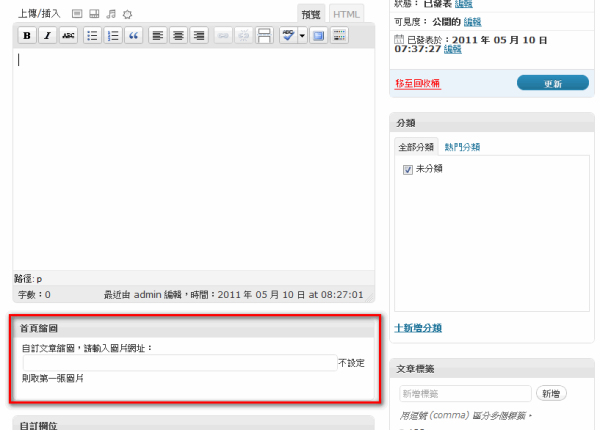Image resolution: width=600 pixels, height=430 pixels.
Task: Click the calendar icon beside 已發表於
Action: pos(399,39)
